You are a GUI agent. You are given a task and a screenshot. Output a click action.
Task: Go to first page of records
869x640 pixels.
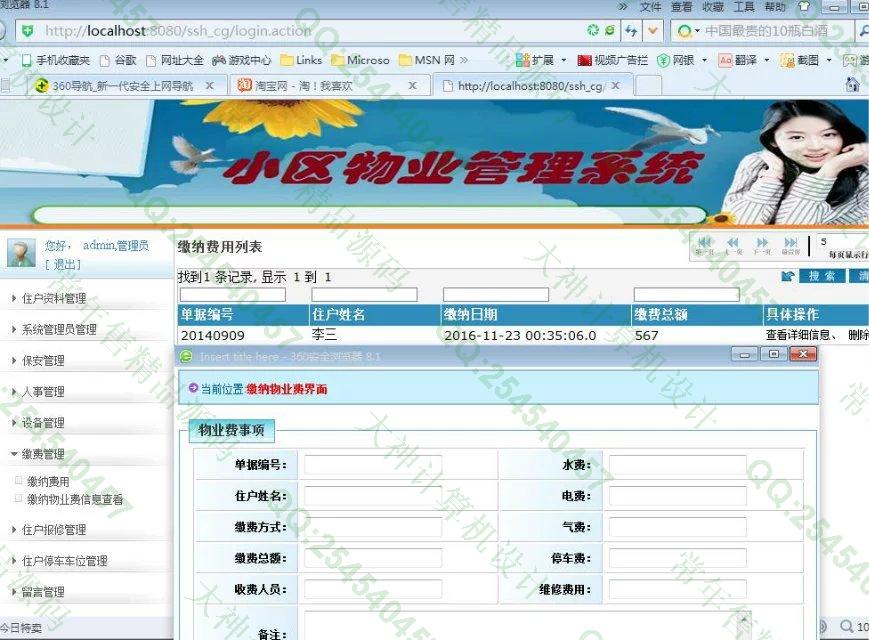pos(704,245)
